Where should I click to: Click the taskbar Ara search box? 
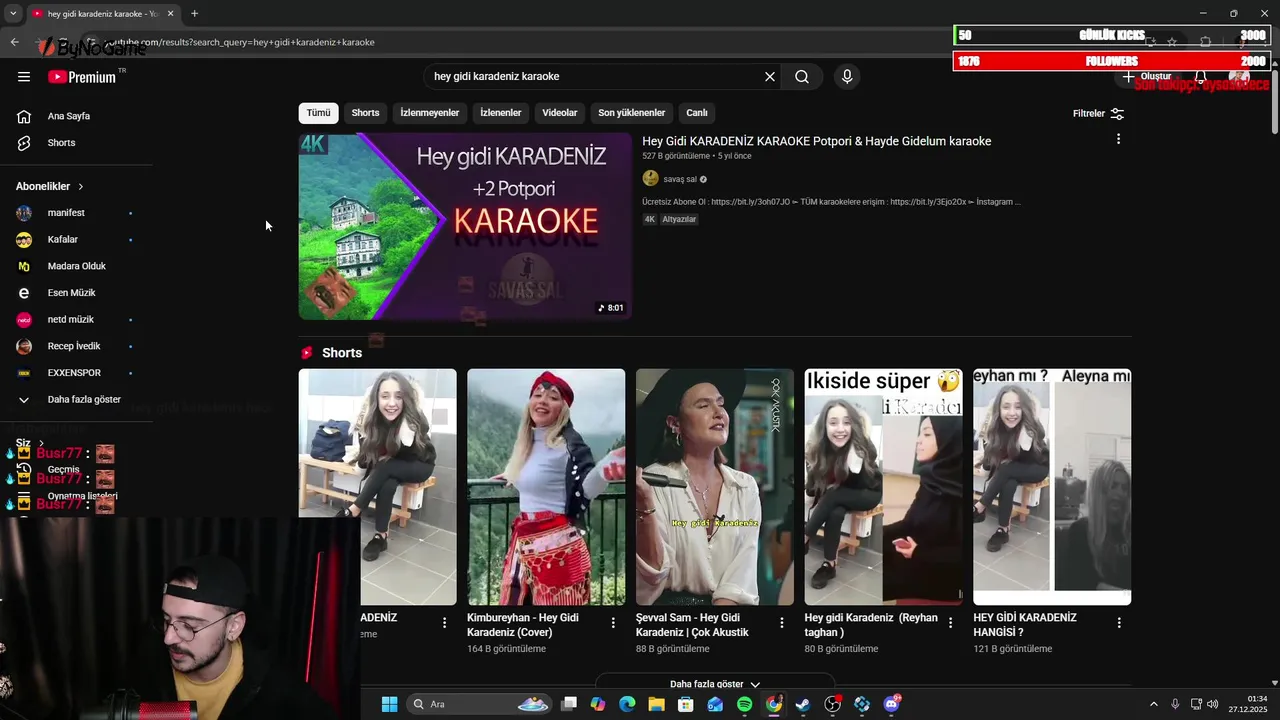coord(480,704)
